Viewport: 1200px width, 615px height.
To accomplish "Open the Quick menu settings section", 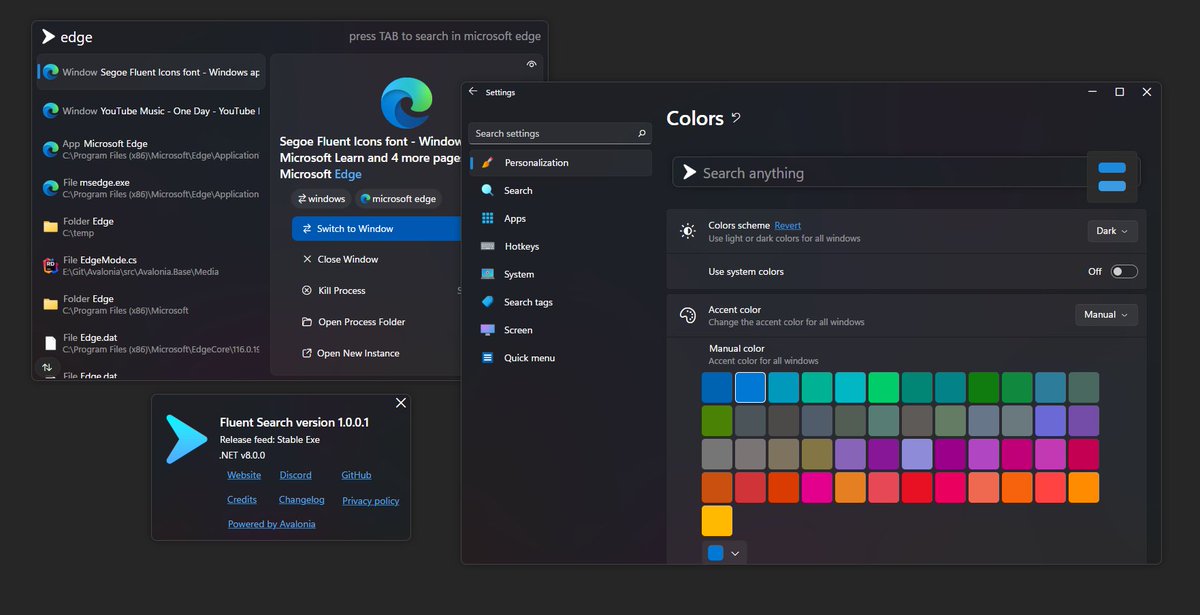I will pos(560,358).
